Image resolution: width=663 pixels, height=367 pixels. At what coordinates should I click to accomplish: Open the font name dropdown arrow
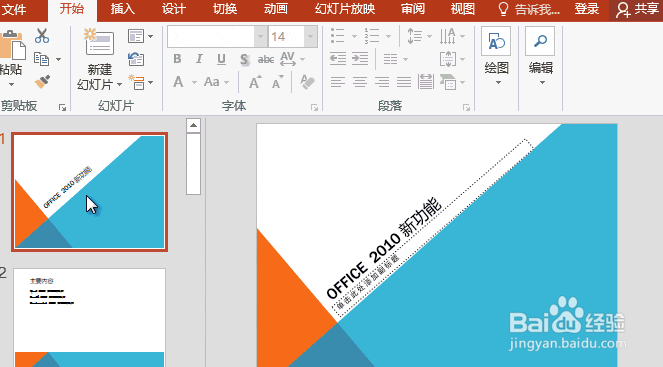[x=260, y=36]
